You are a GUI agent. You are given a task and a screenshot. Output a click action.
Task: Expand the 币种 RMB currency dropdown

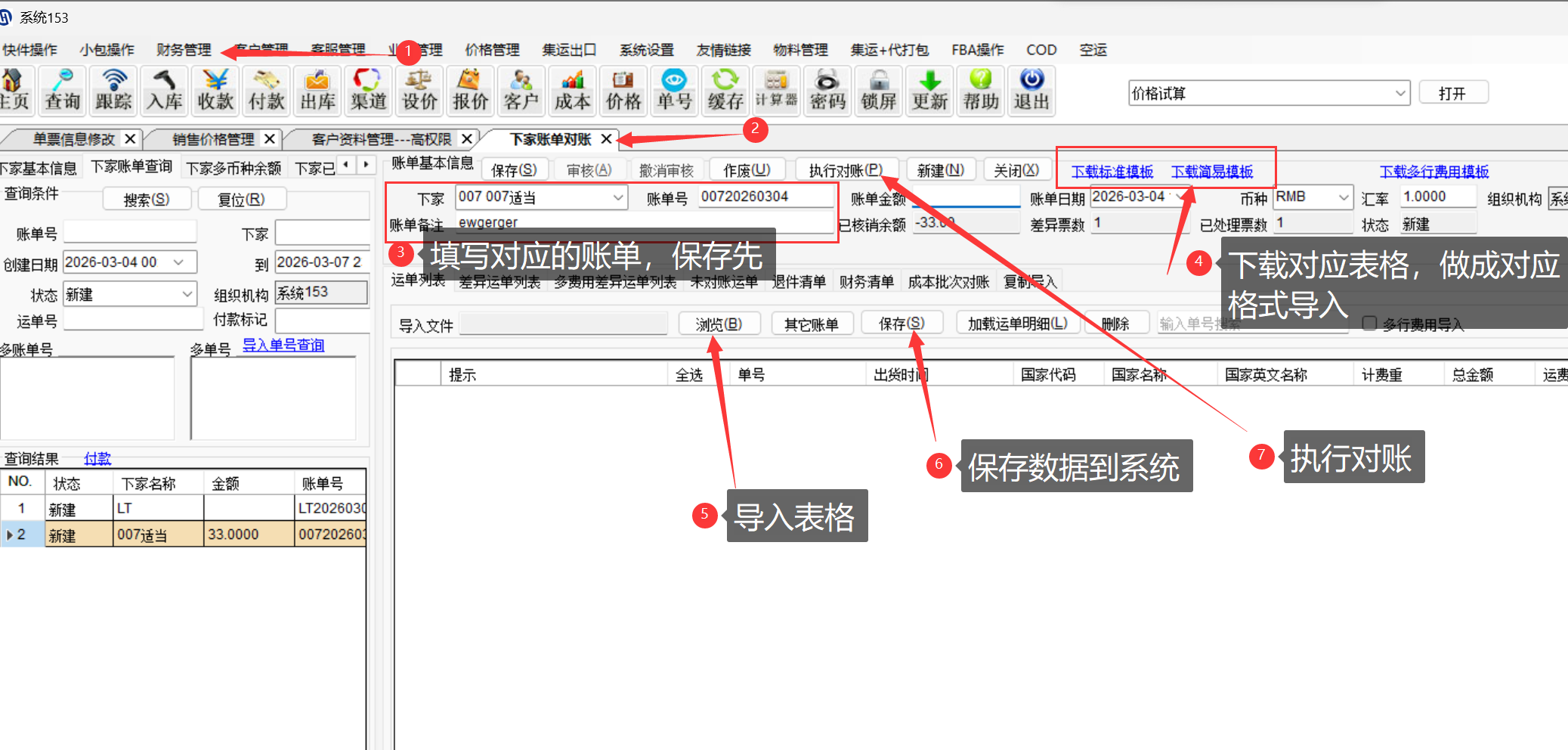click(x=1343, y=197)
